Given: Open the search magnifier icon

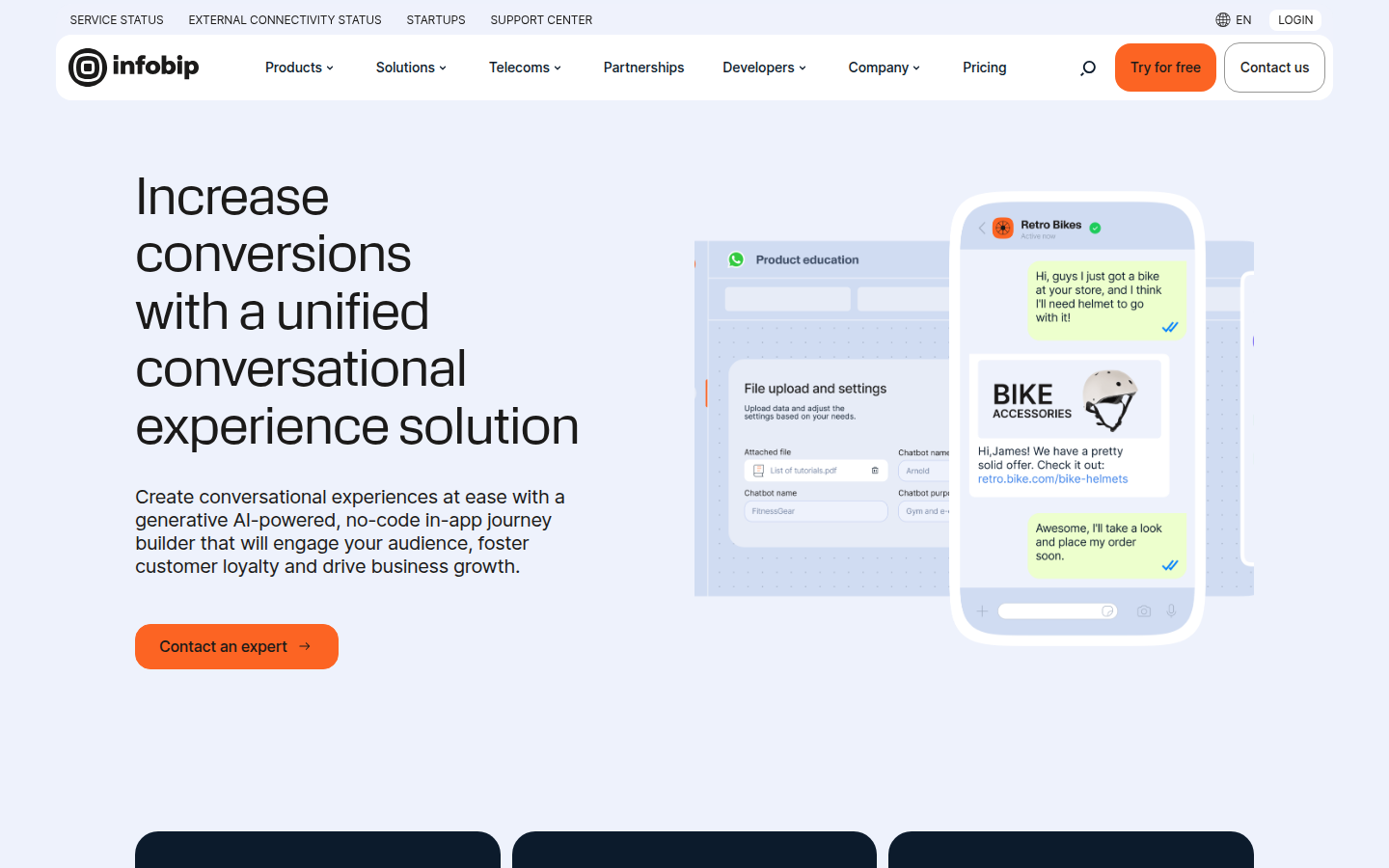Looking at the screenshot, I should 1088,68.
